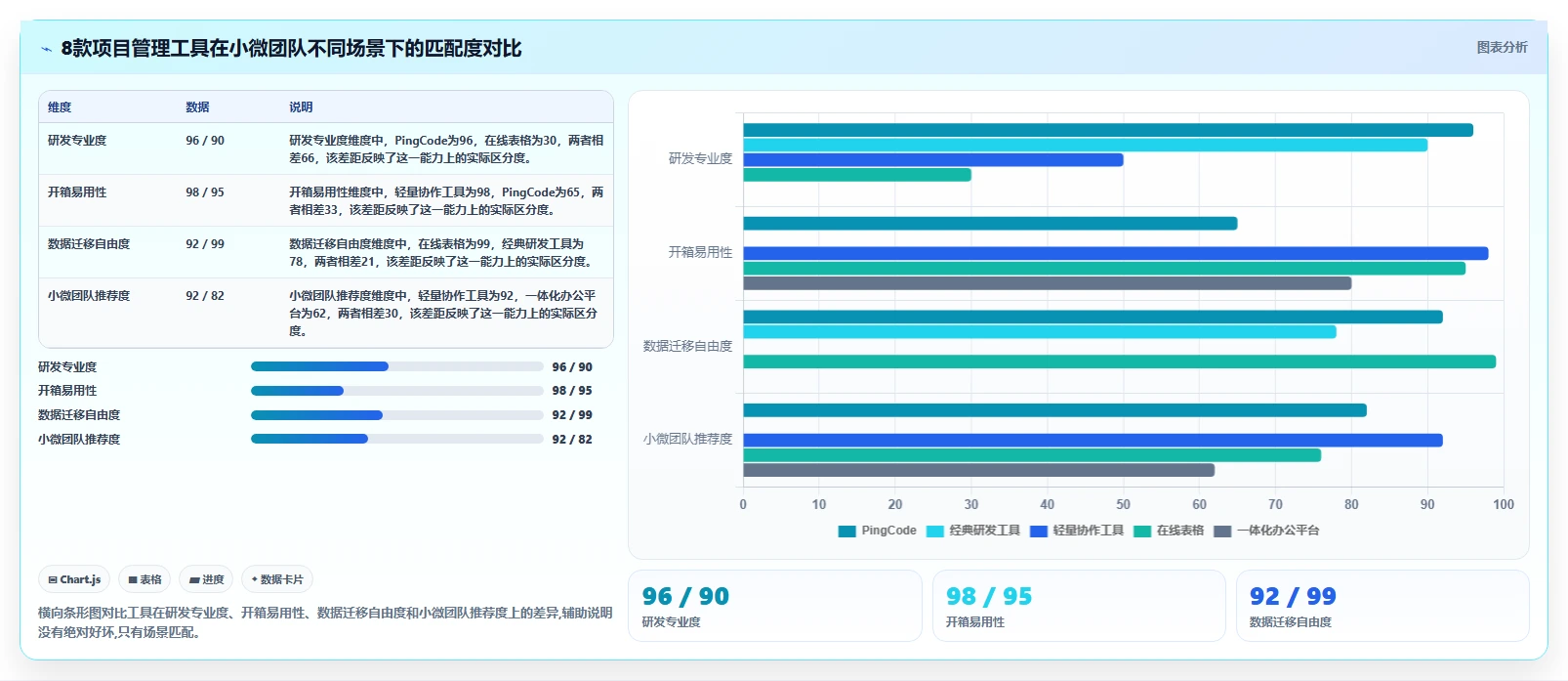Open the 96 / 90 研发专业度 stat card
Screen dimensions: 1568x681
pos(775,606)
